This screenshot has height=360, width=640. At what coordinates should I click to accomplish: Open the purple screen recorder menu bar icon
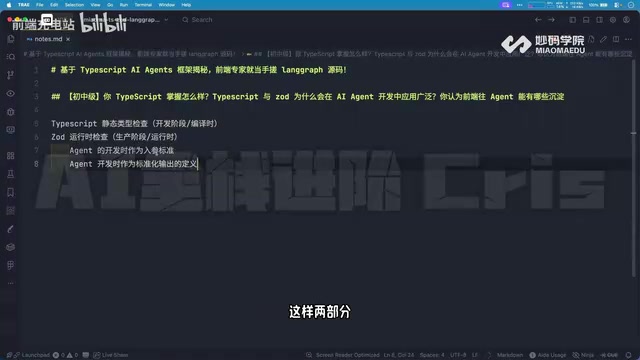point(506,5)
